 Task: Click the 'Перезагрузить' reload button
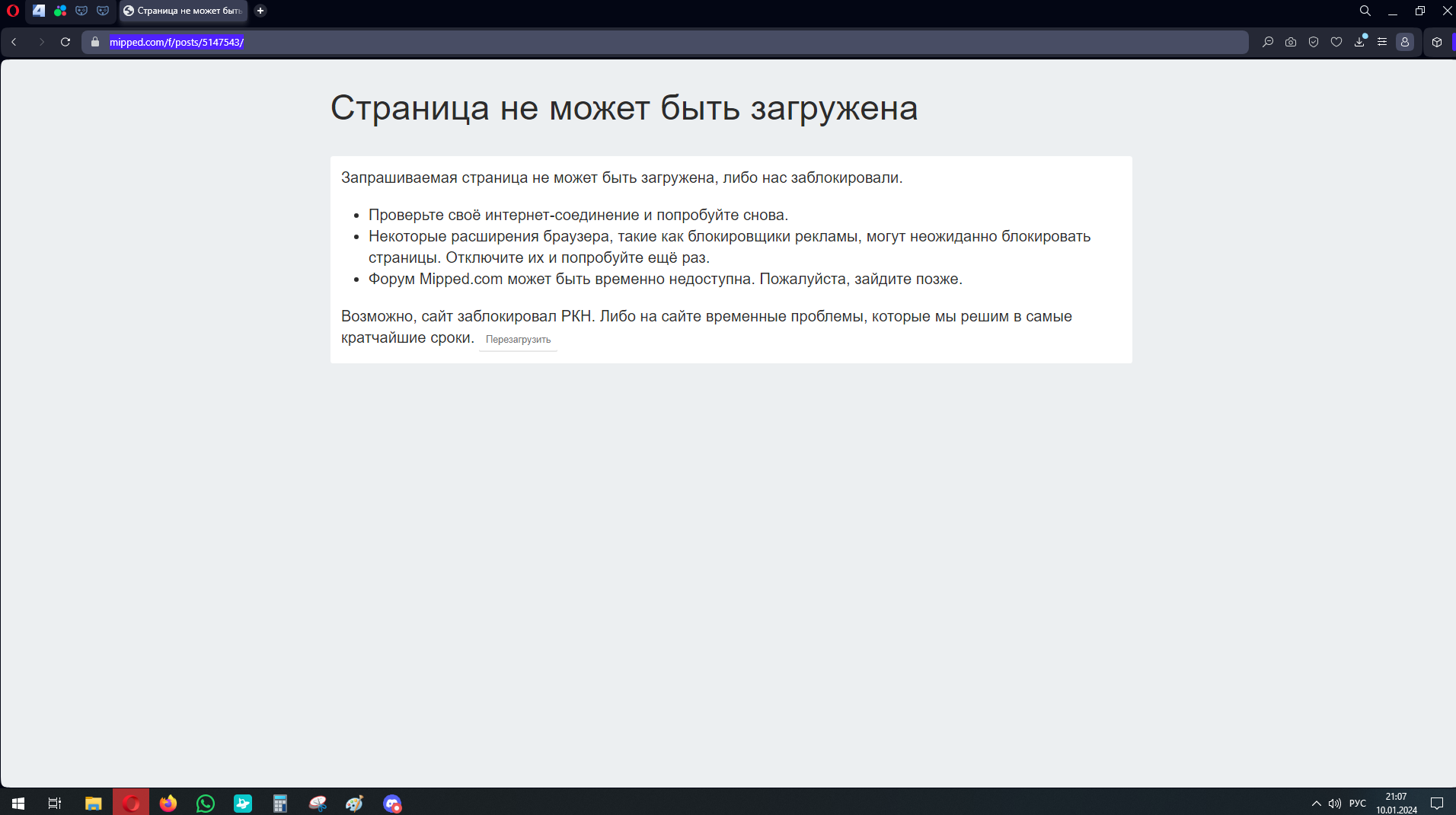(x=519, y=340)
